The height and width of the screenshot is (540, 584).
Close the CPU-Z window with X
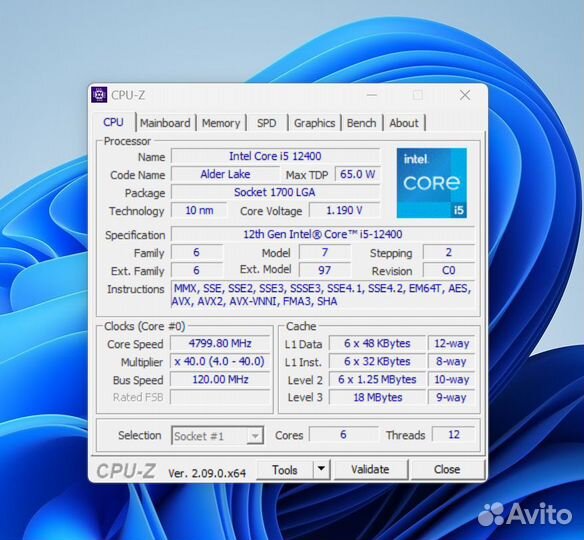465,95
